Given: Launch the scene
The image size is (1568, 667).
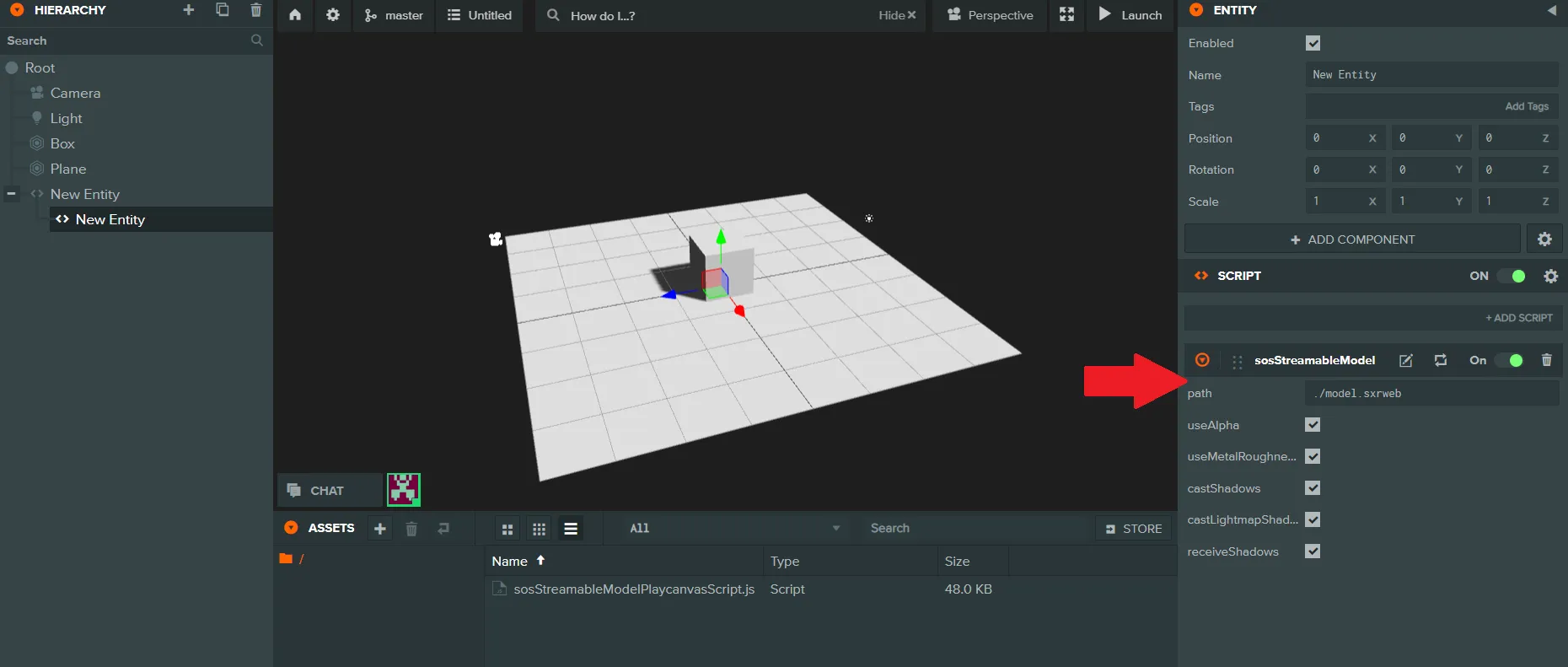Looking at the screenshot, I should (1130, 15).
